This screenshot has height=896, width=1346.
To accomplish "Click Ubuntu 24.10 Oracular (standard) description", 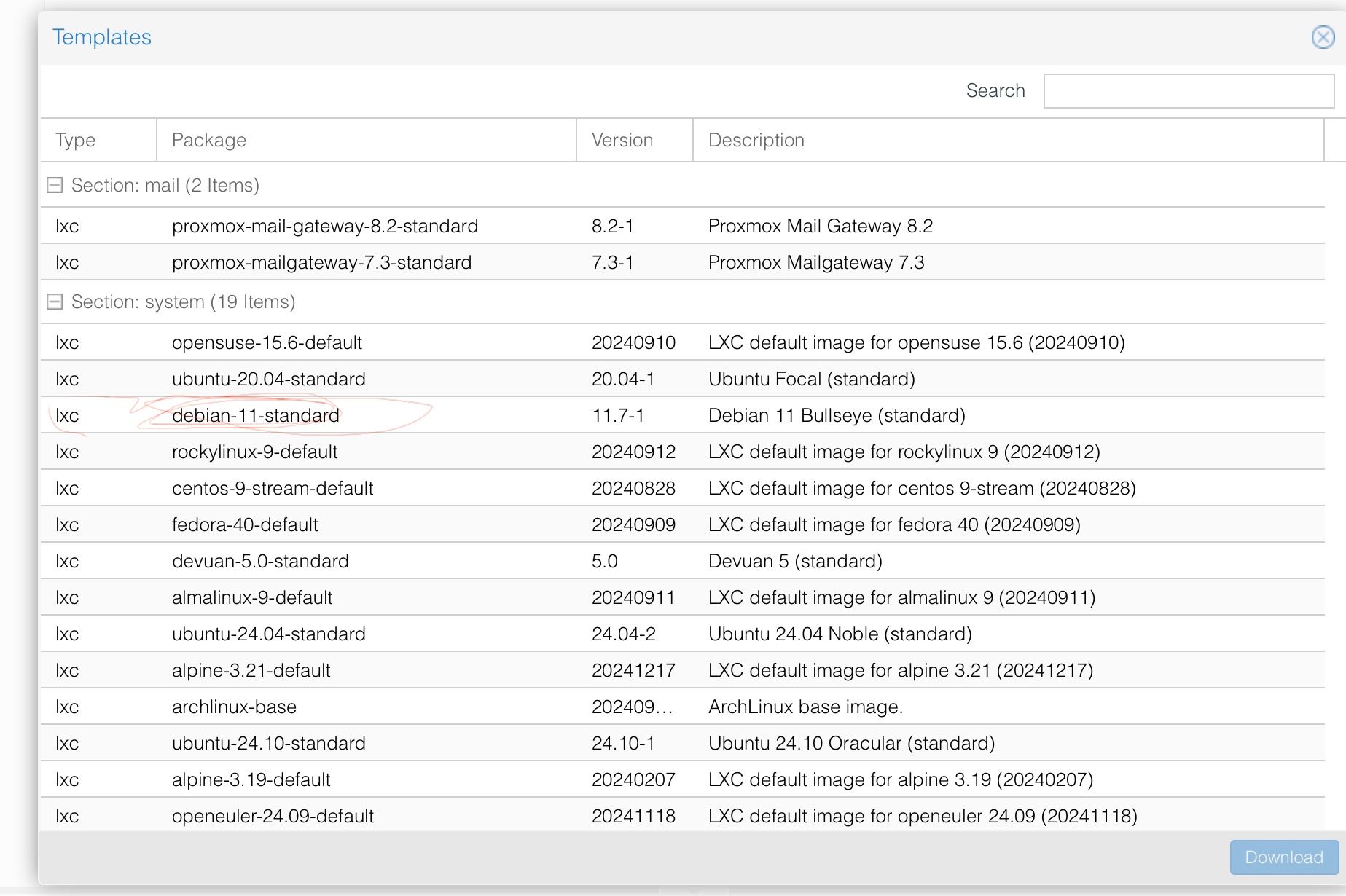I will [x=851, y=743].
